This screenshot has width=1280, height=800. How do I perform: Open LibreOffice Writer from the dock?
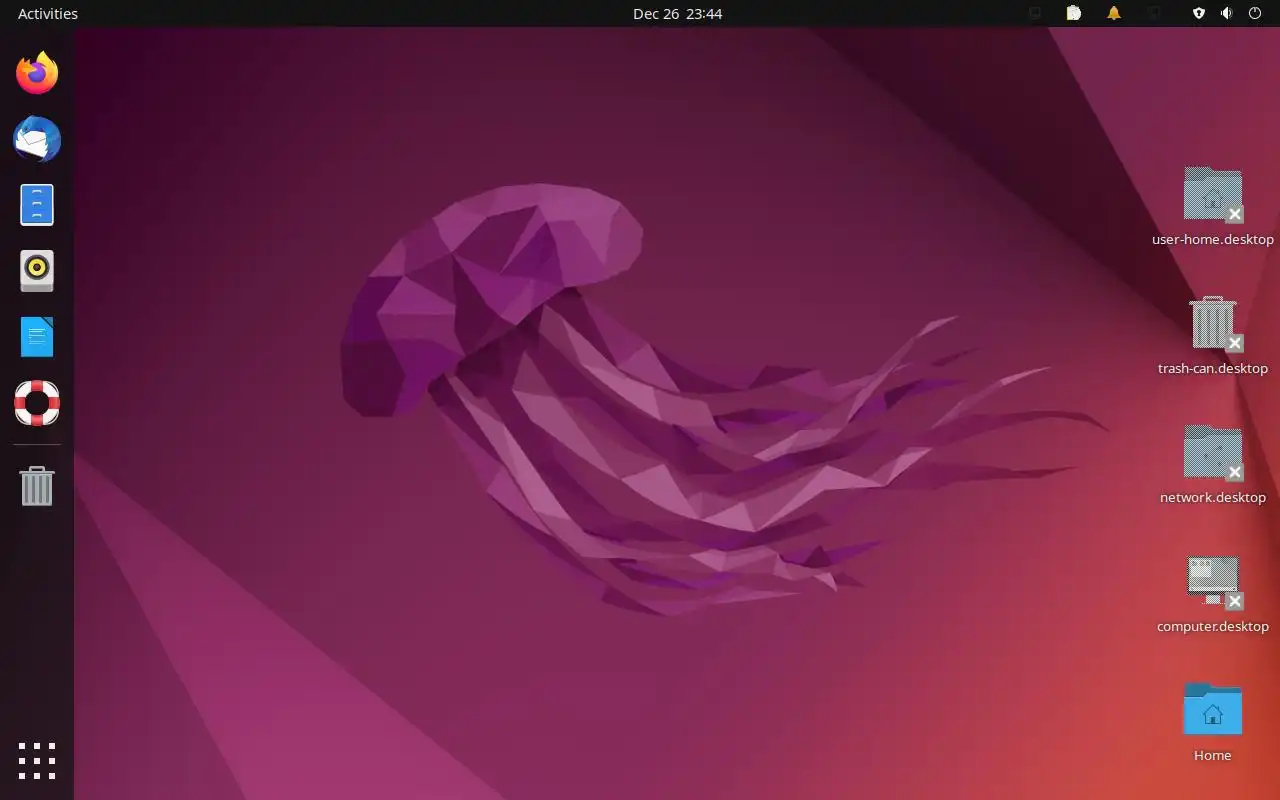pyautogui.click(x=37, y=337)
